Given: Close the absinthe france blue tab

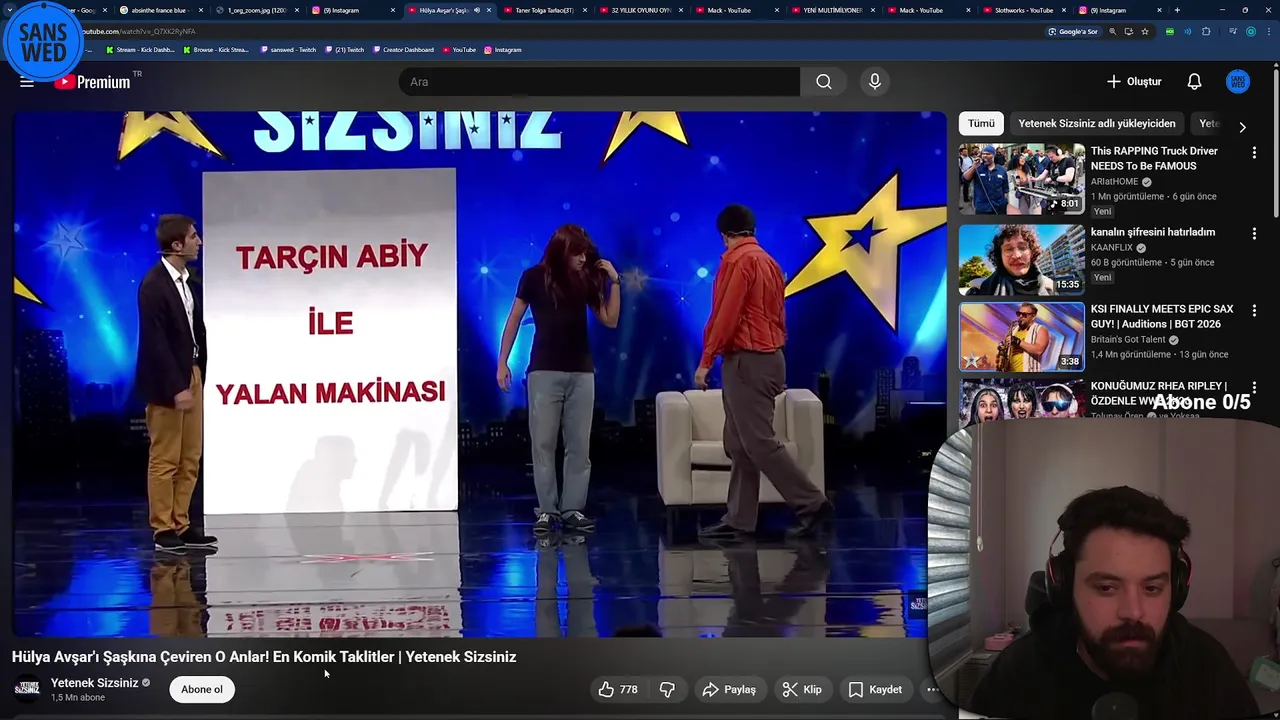Looking at the screenshot, I should (200, 10).
